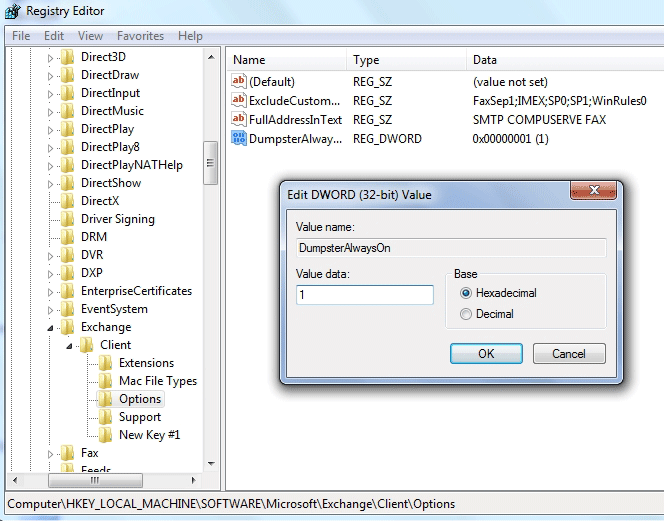This screenshot has width=664, height=521.
Task: Select the Decimal base option
Action: click(x=465, y=314)
